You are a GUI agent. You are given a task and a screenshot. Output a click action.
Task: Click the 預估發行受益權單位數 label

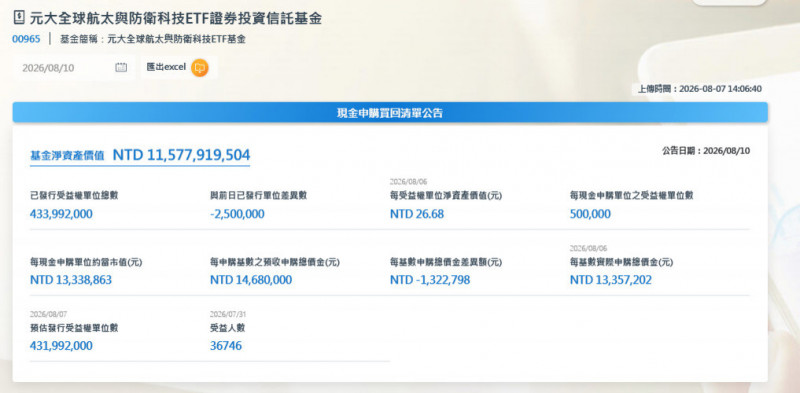pyautogui.click(x=74, y=328)
